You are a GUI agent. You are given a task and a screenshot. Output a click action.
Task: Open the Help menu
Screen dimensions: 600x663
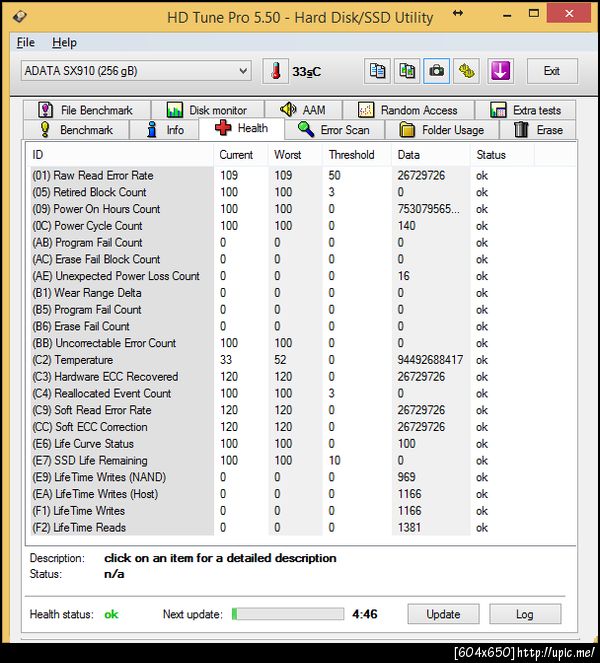click(x=64, y=43)
